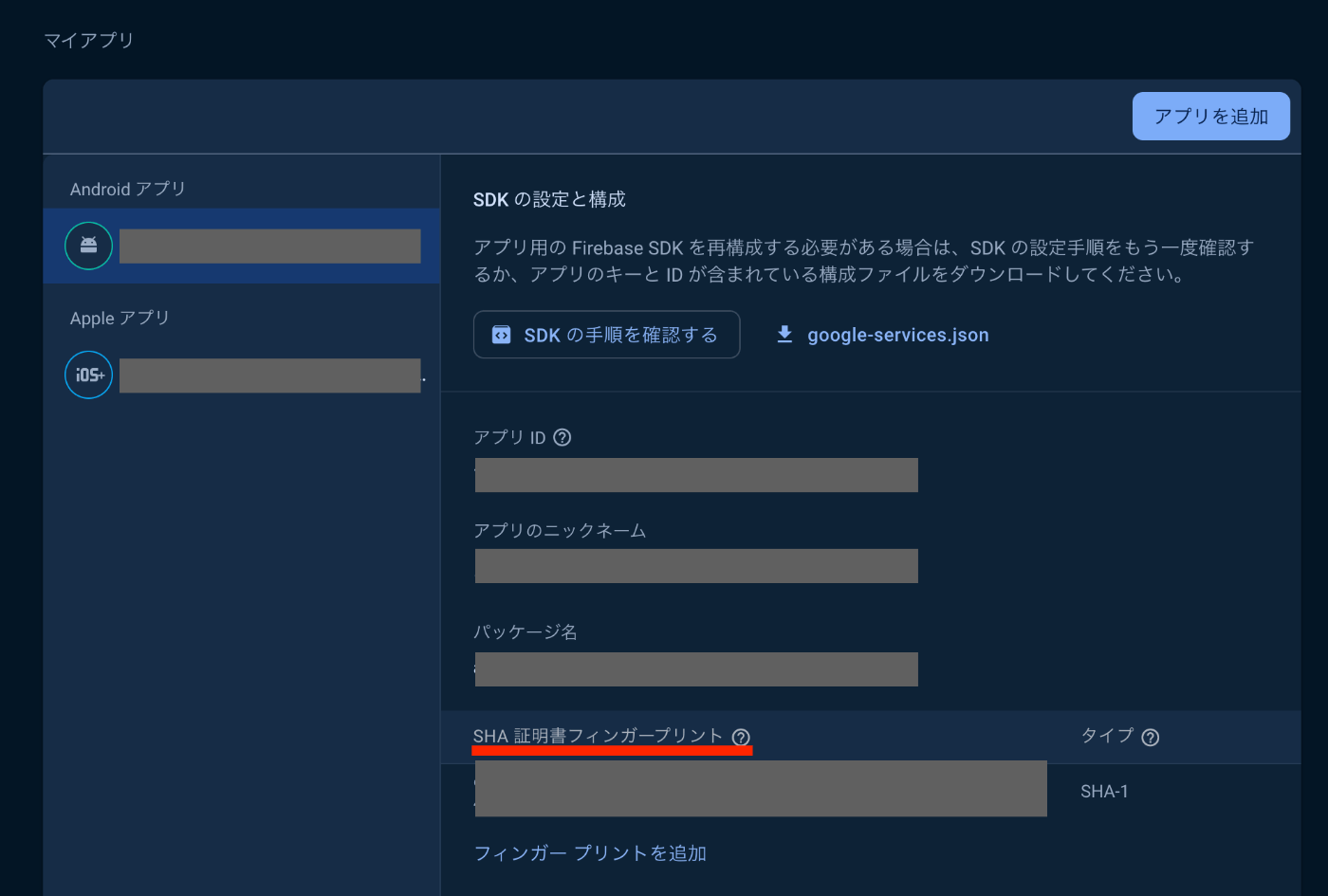The height and width of the screenshot is (896, 1328).
Task: Open SDK の手順を確認する button
Action: [606, 335]
